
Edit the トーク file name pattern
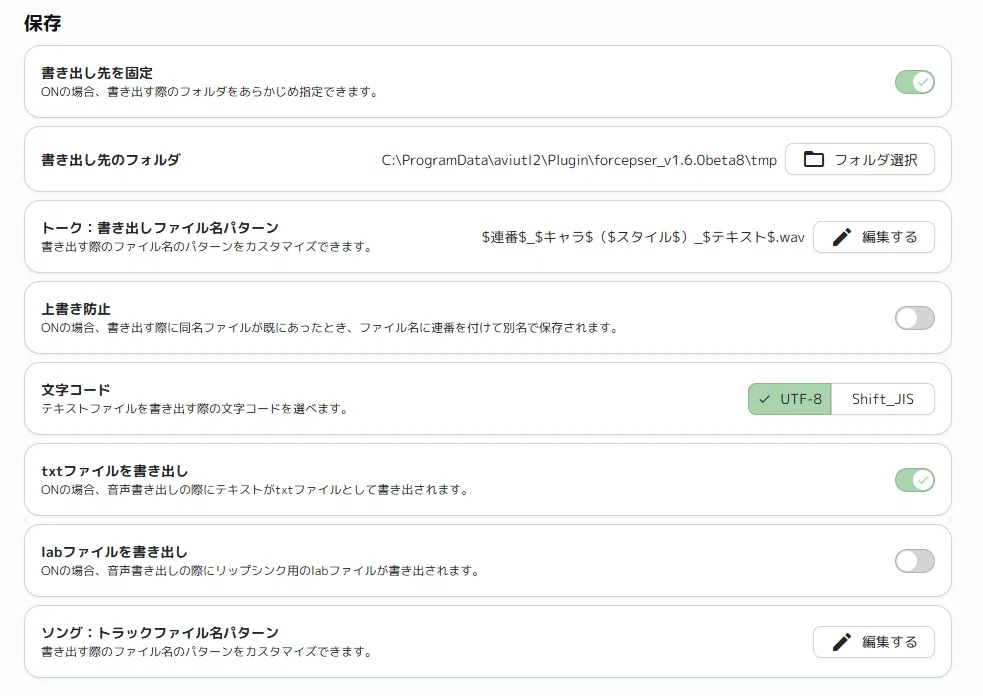pos(874,237)
